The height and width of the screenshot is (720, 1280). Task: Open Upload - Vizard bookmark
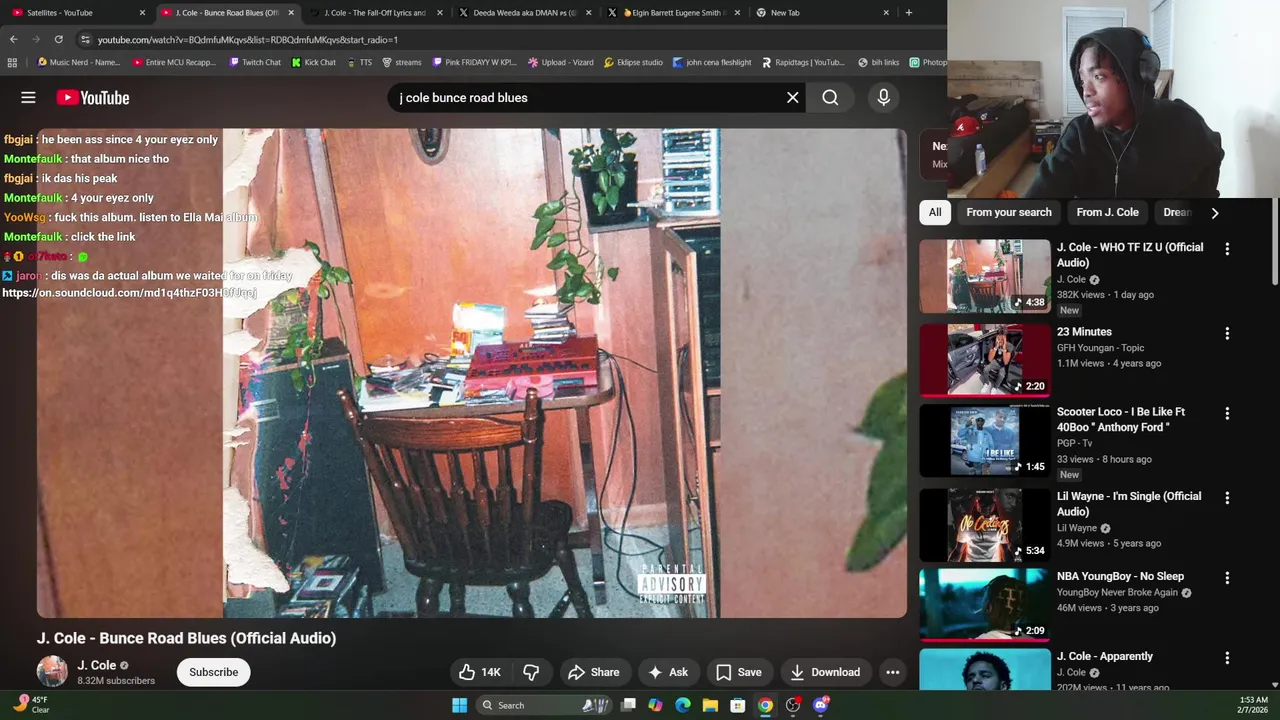tap(560, 62)
